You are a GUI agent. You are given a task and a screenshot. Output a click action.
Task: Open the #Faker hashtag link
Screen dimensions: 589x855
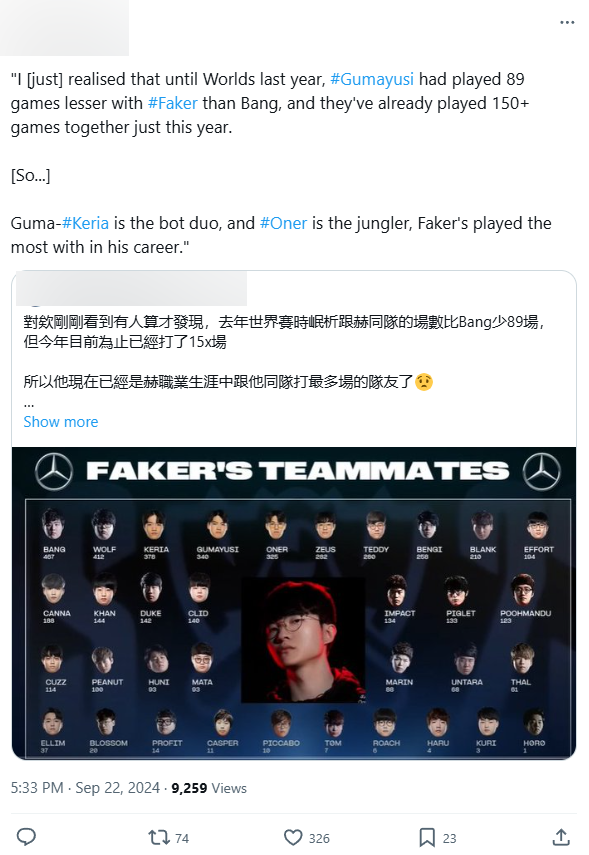pos(172,103)
